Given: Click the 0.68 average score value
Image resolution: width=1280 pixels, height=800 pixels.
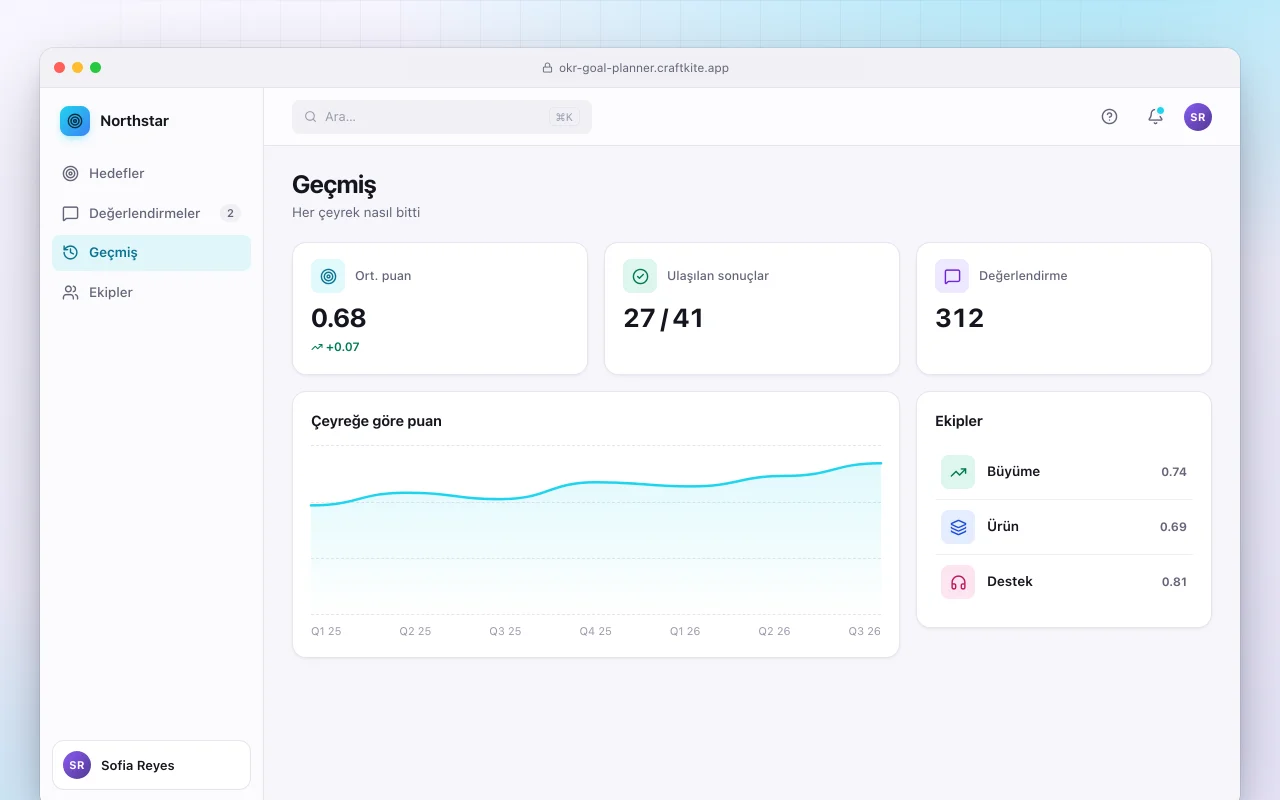Looking at the screenshot, I should (339, 318).
